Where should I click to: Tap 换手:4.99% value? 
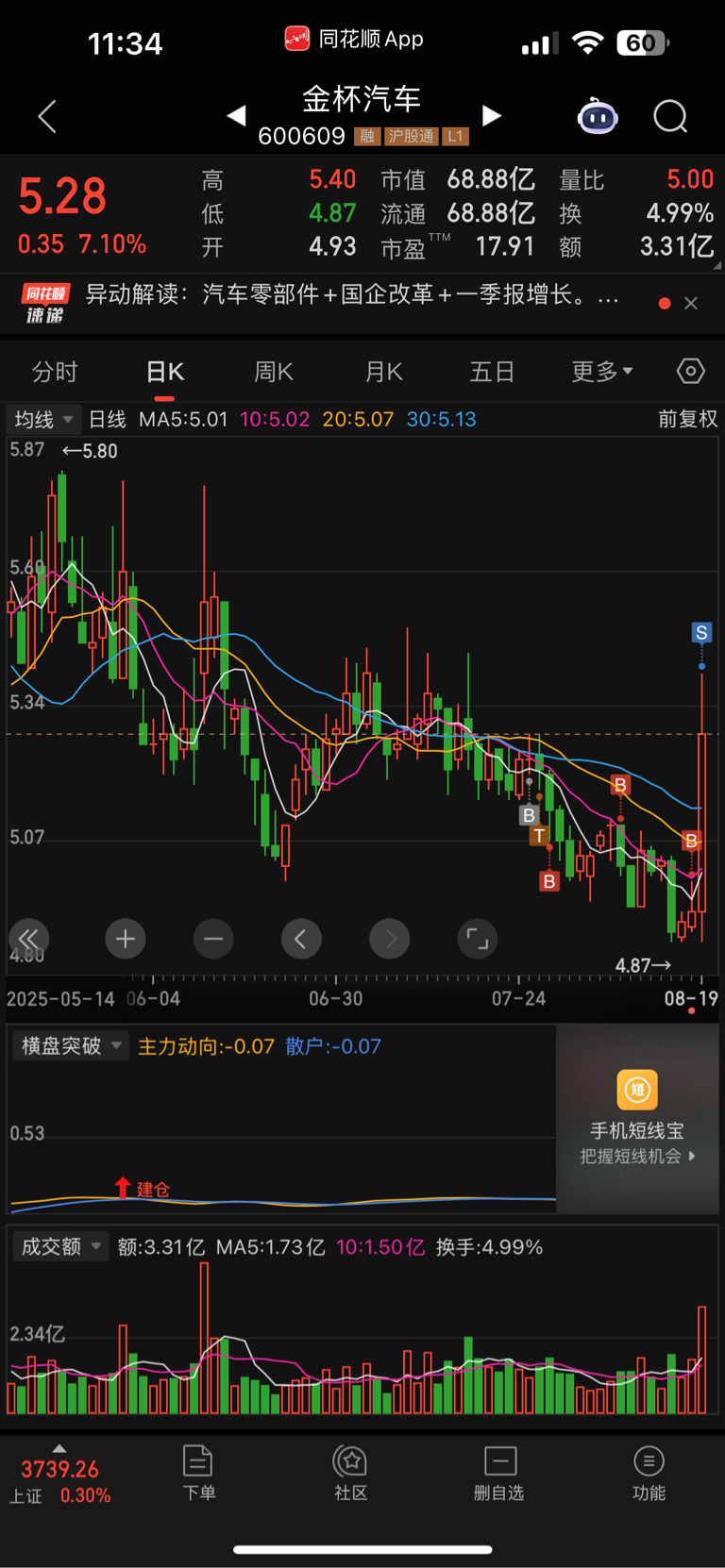[x=489, y=1247]
